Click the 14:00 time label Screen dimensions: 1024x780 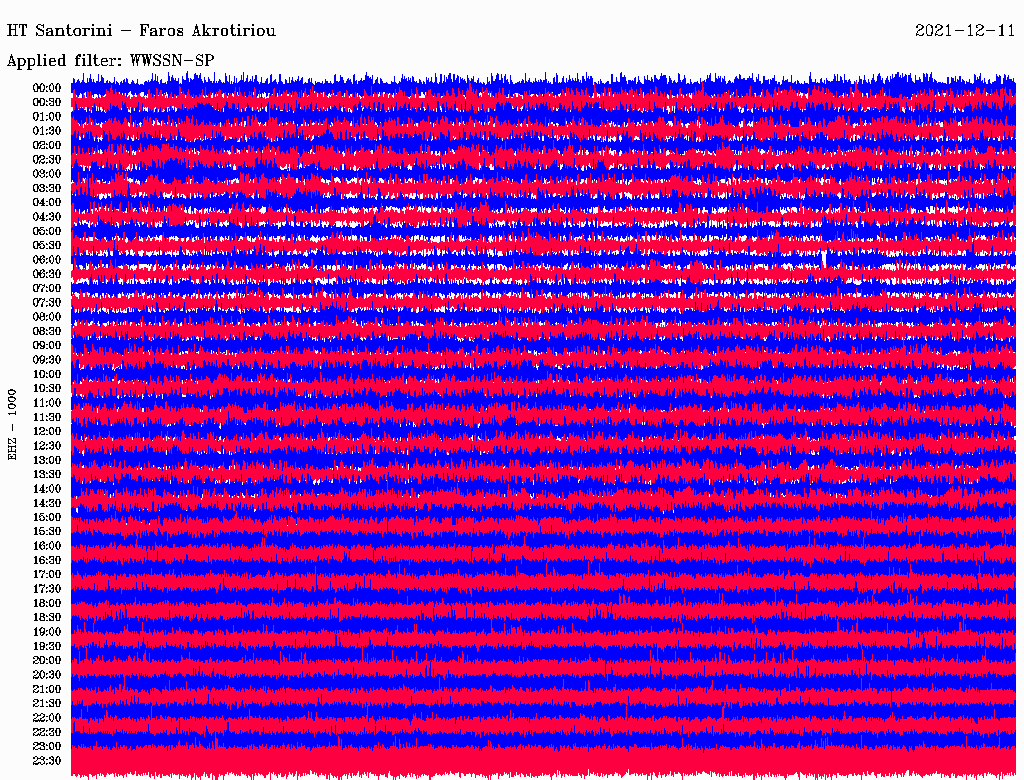click(47, 488)
